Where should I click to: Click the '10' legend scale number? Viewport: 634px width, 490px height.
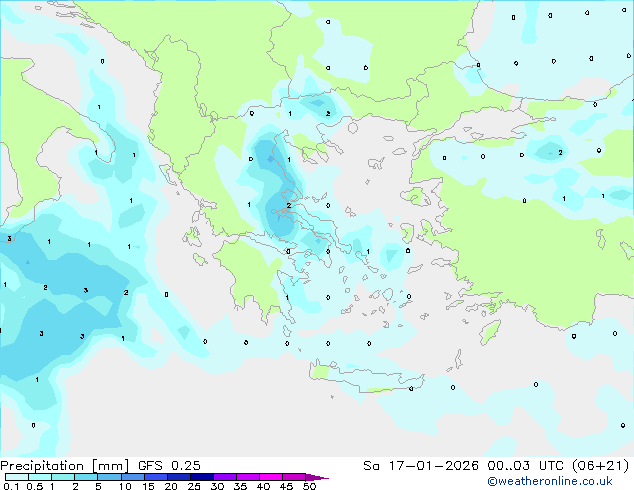point(125,486)
